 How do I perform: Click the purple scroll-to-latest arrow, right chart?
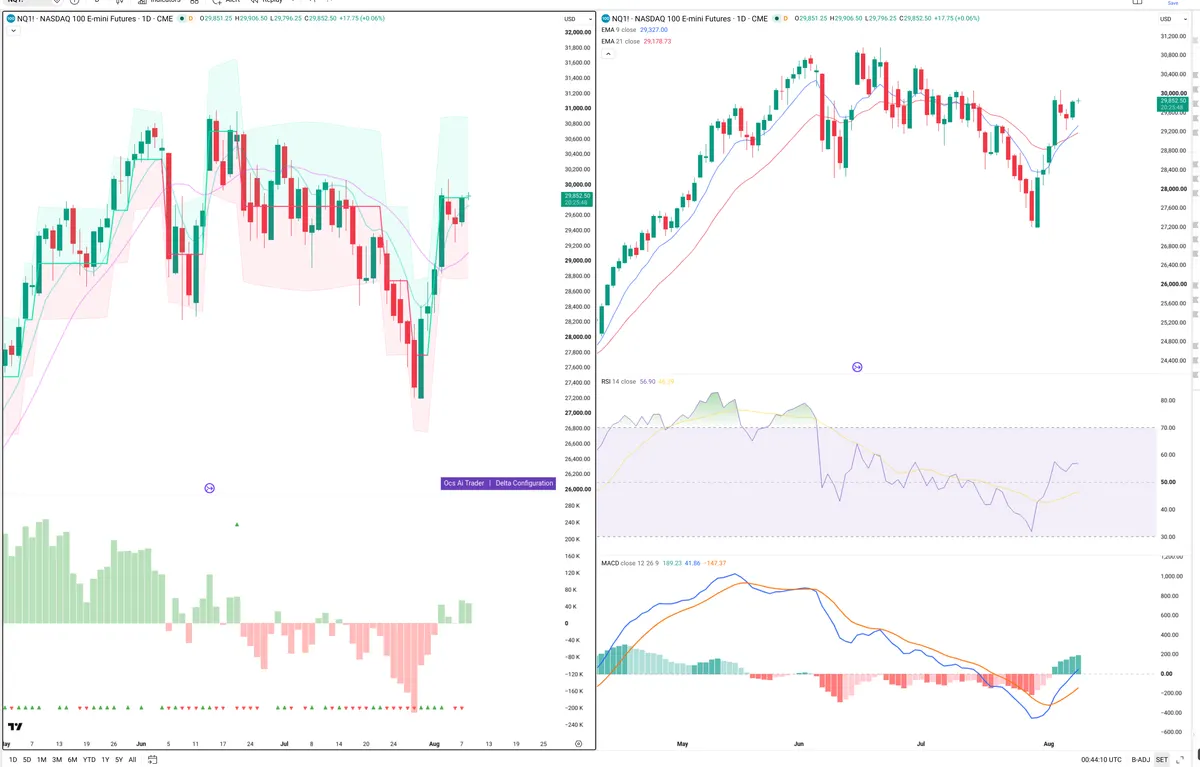click(857, 367)
